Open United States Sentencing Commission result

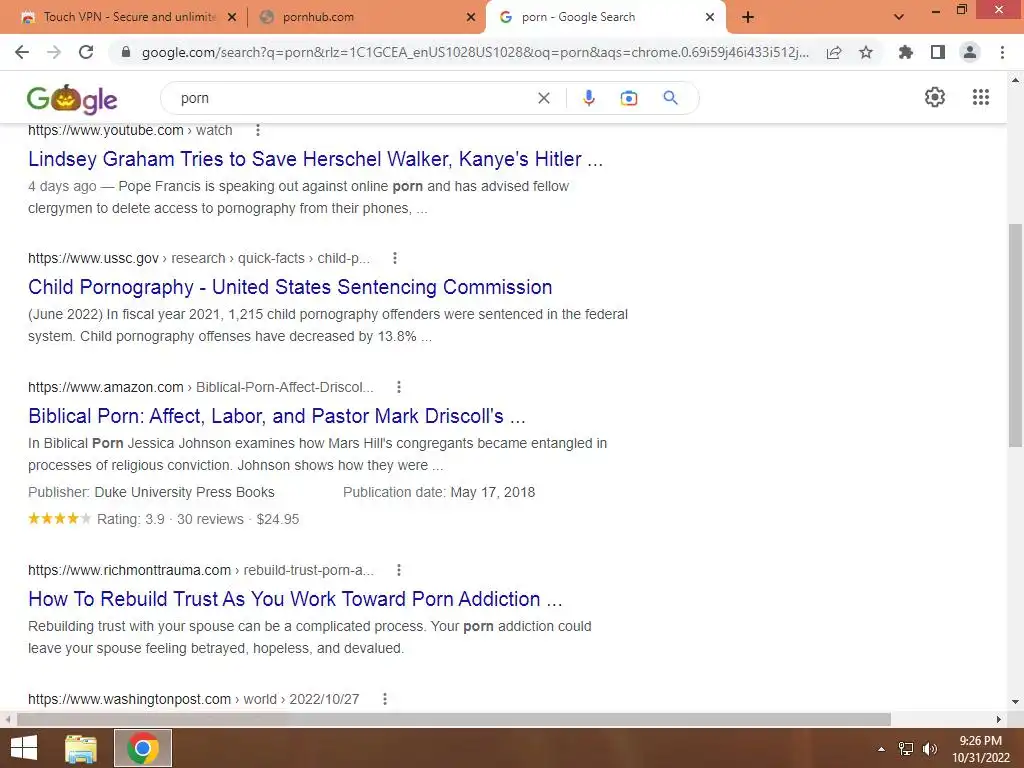click(x=290, y=287)
